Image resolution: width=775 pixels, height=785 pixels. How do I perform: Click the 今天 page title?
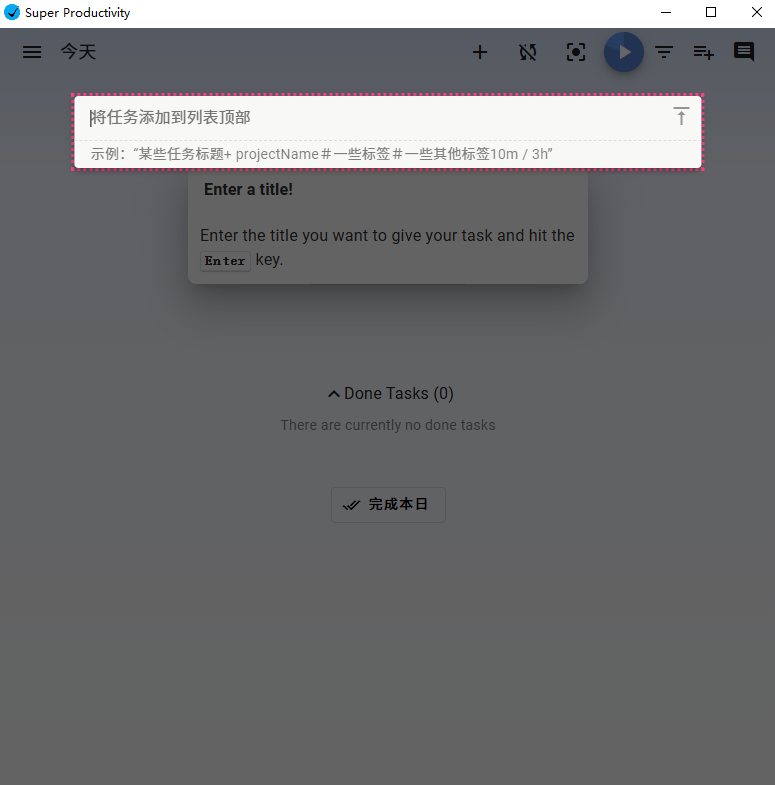coord(78,52)
